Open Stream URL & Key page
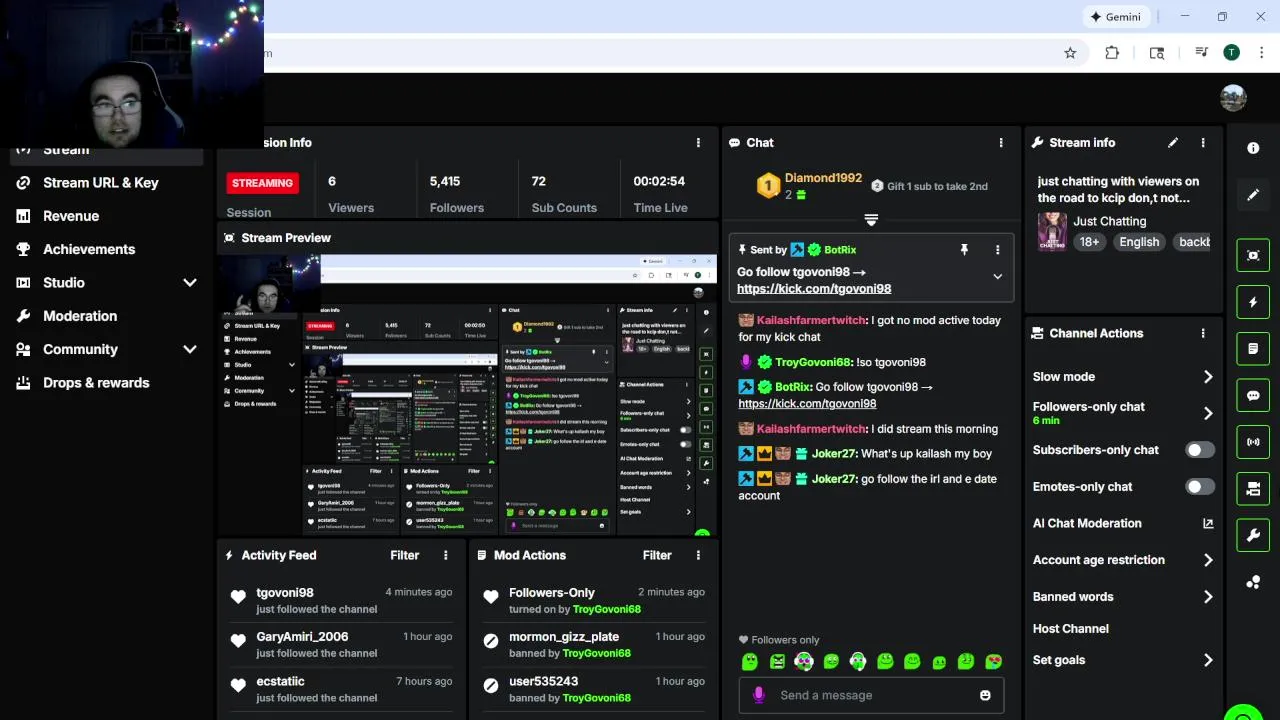The width and height of the screenshot is (1280, 720). tap(101, 183)
